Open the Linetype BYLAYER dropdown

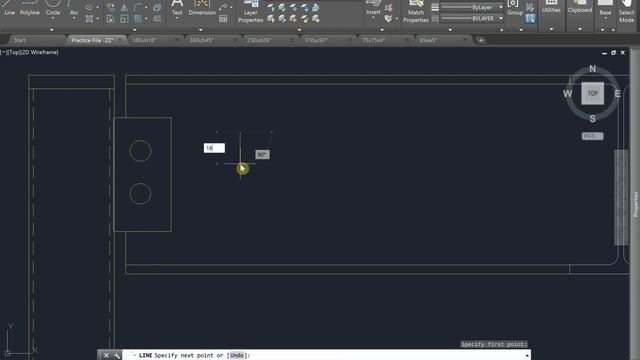coord(472,19)
